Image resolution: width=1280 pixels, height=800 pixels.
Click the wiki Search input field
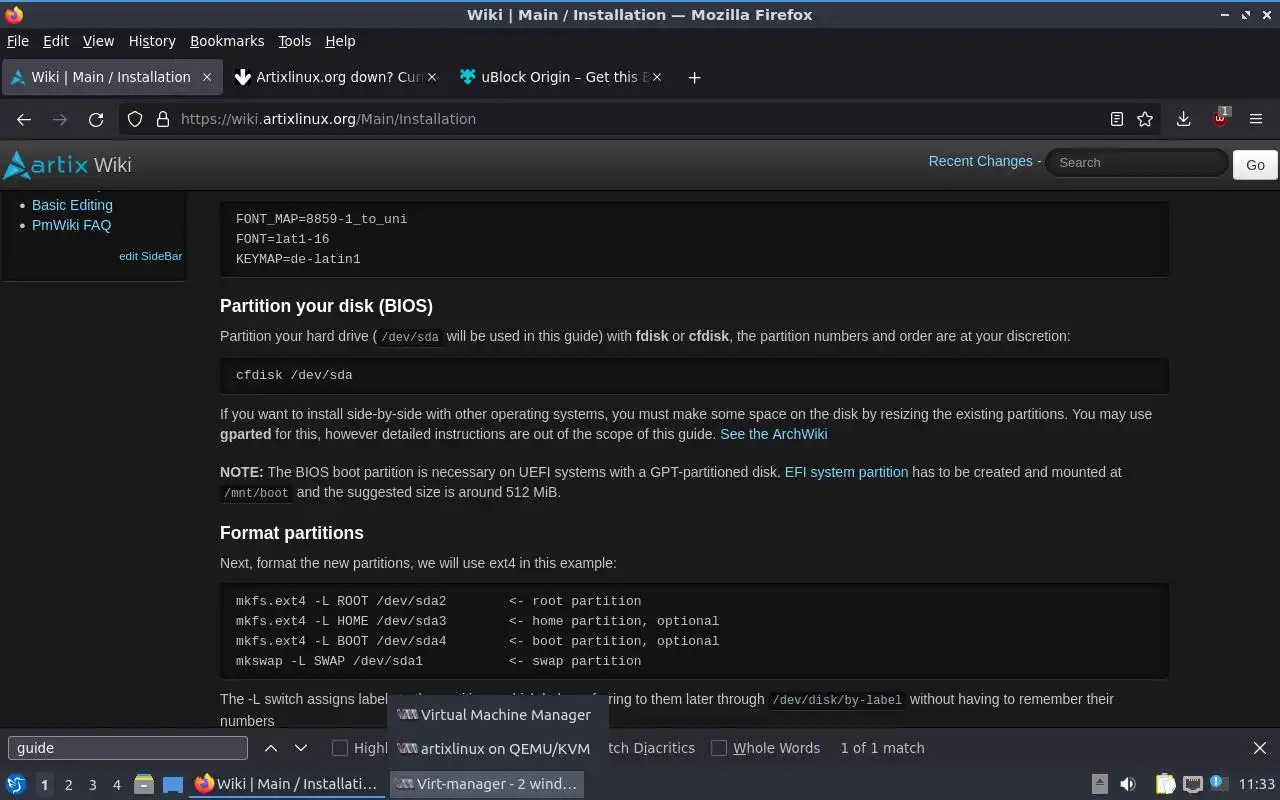[1136, 162]
